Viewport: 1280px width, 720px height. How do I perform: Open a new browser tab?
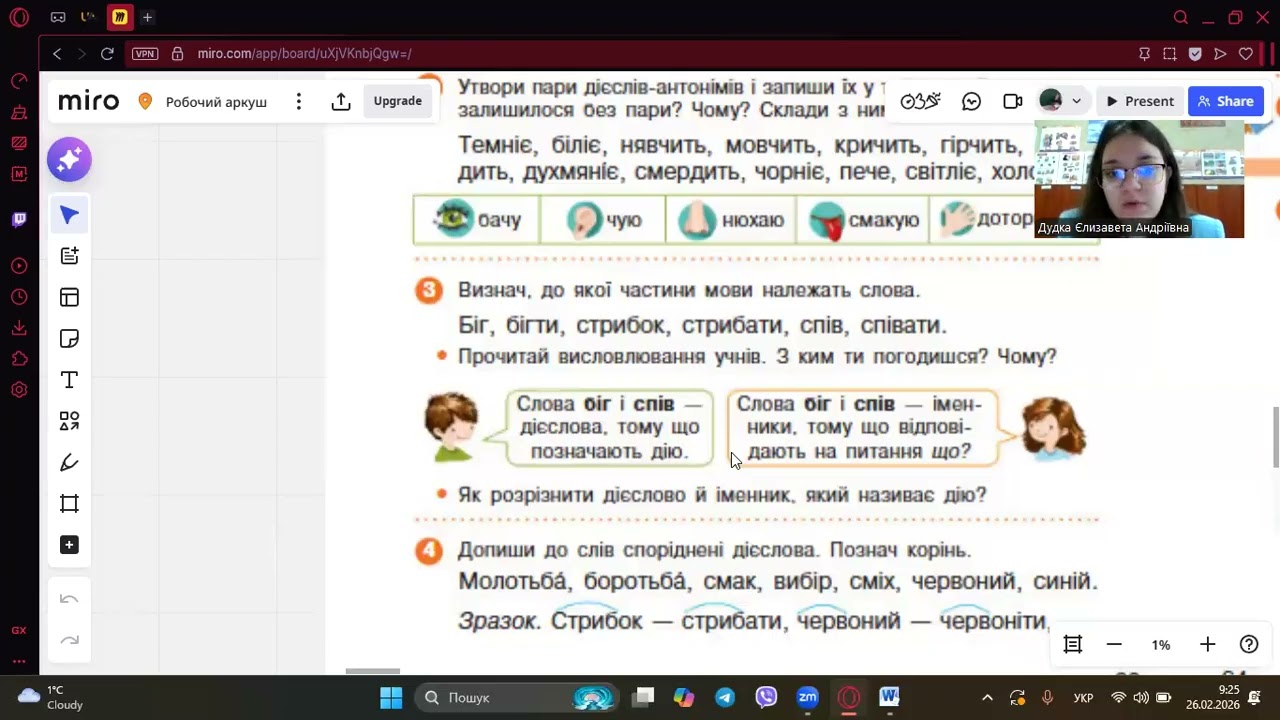[x=148, y=17]
